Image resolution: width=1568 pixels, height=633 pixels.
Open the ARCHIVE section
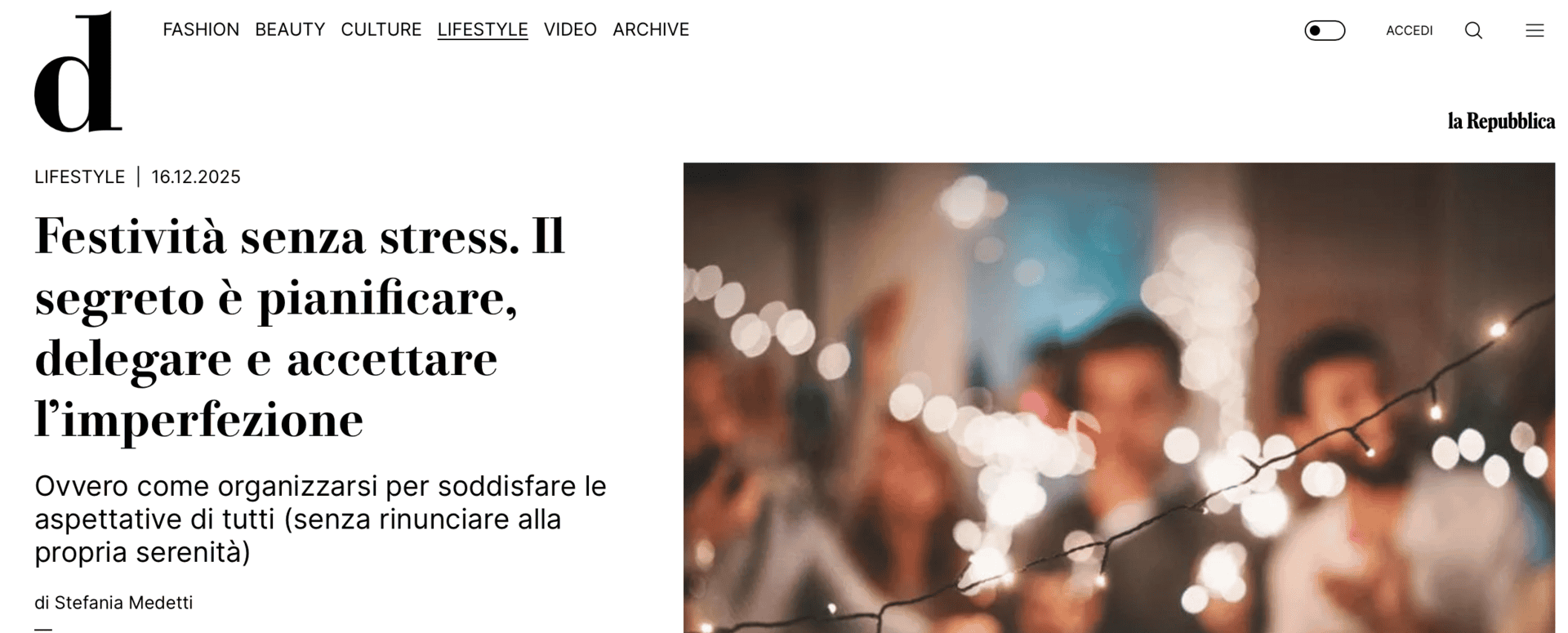coord(651,29)
